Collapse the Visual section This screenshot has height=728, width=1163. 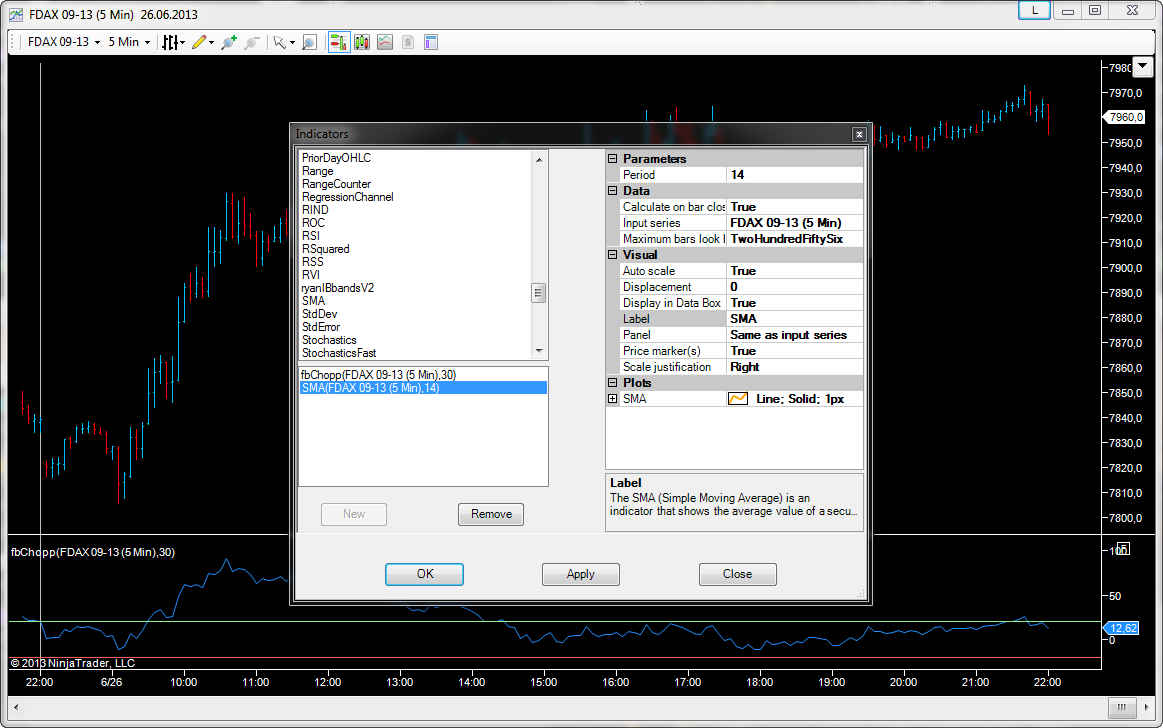tap(613, 254)
